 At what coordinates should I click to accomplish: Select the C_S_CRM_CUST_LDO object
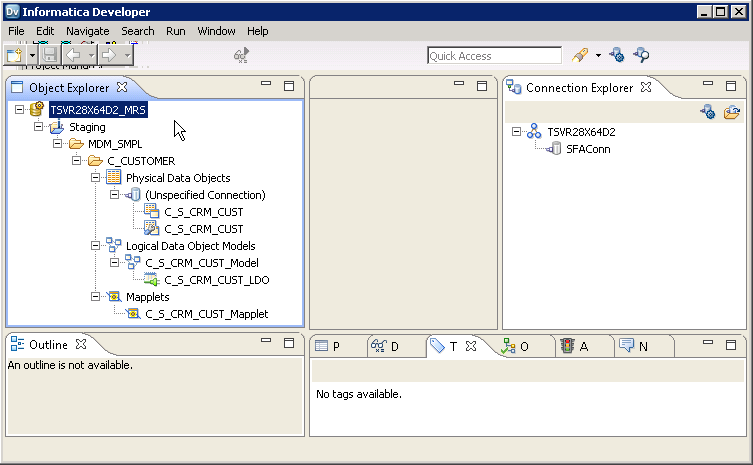(217, 280)
